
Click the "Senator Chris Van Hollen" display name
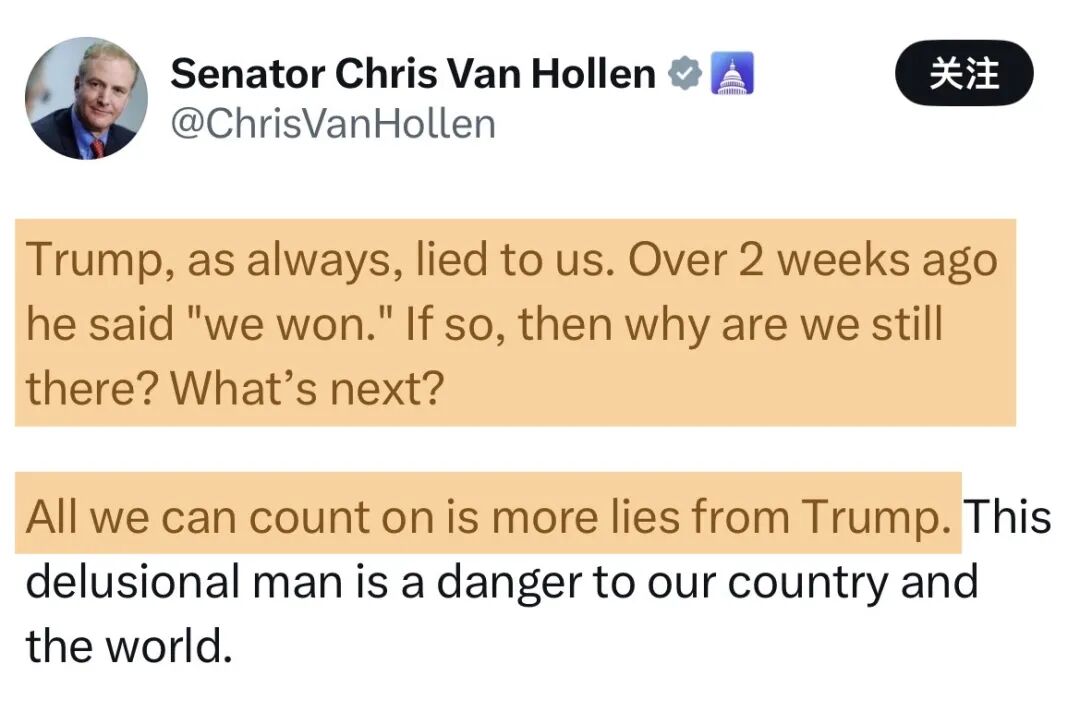tap(412, 73)
